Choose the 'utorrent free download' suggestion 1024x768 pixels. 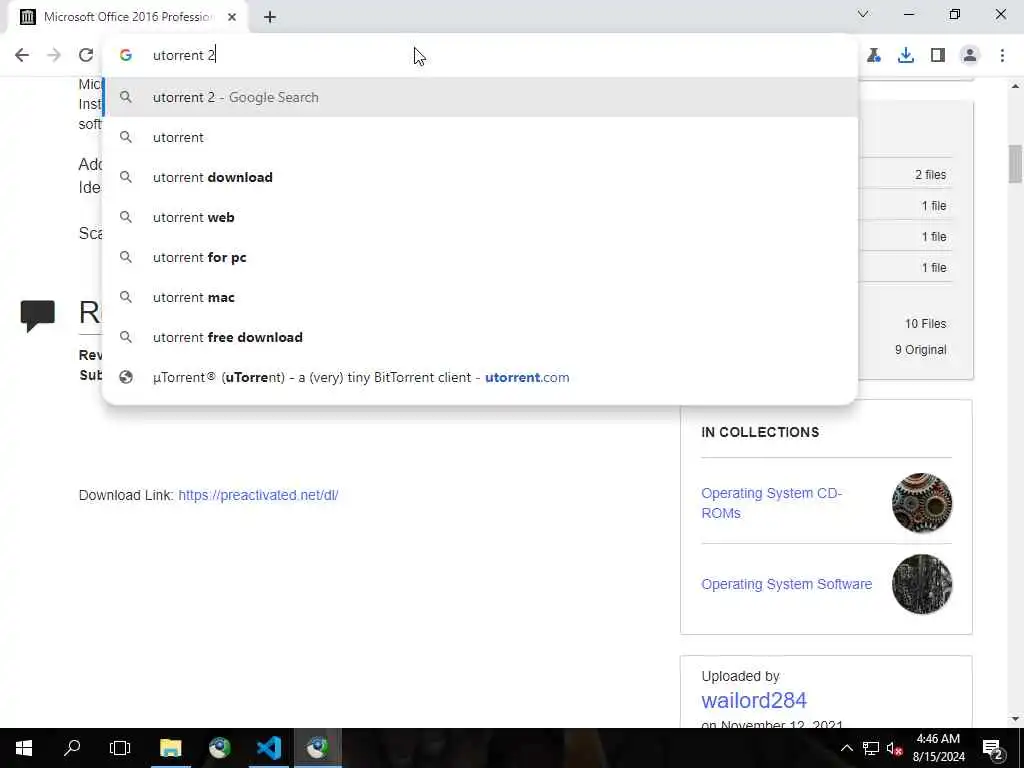point(480,337)
